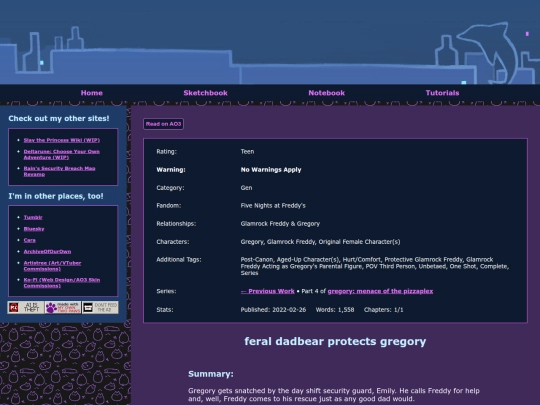Click the 'AI is Theft' badge
The image size is (540, 405).
tap(26, 307)
